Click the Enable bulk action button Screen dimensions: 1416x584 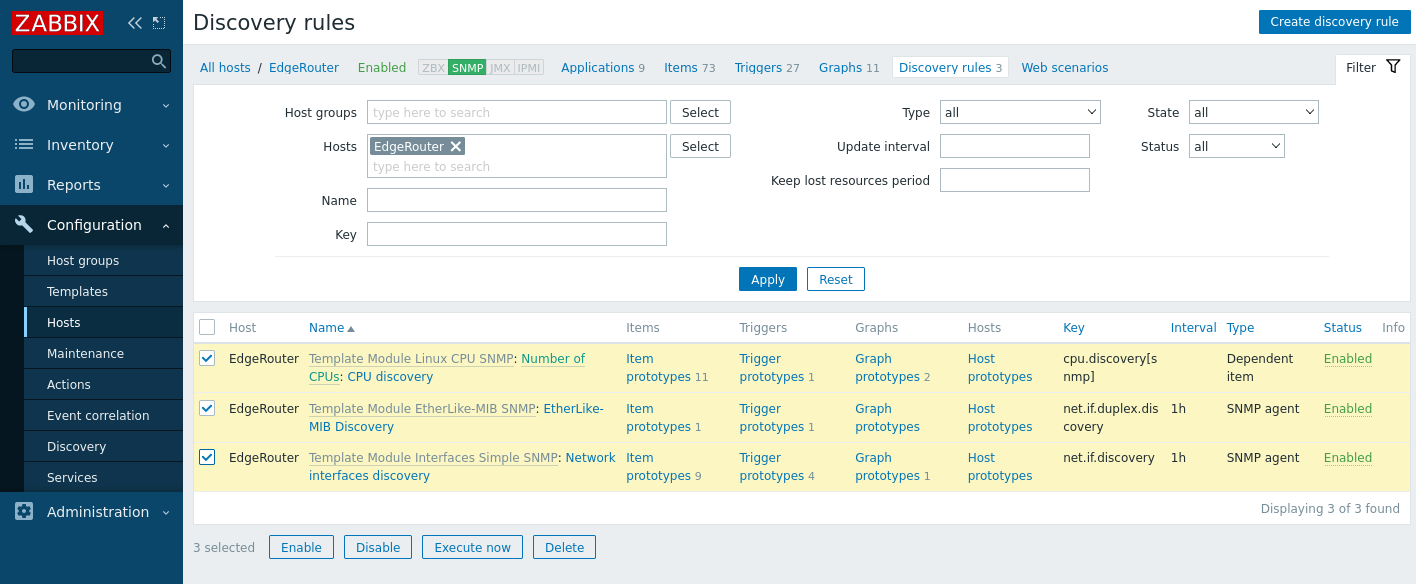pyautogui.click(x=301, y=547)
